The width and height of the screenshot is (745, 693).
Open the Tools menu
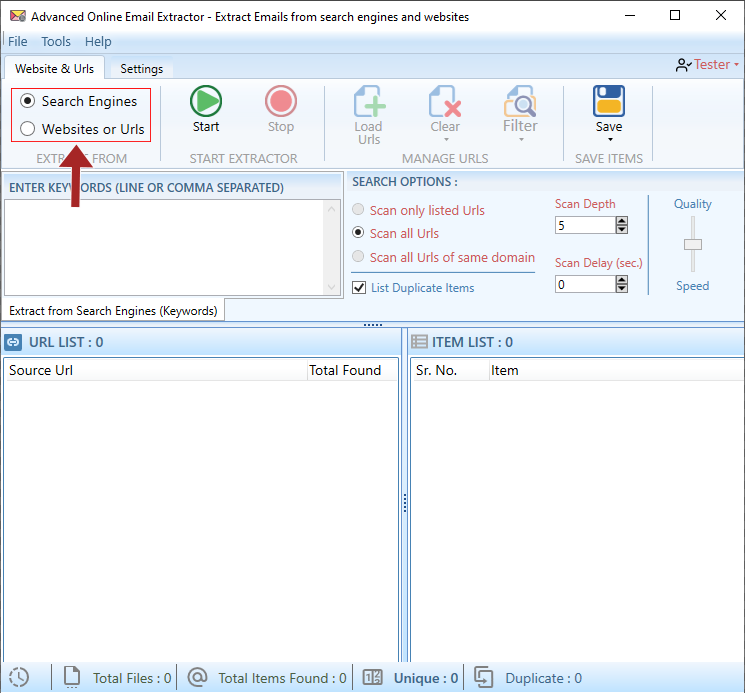pyautogui.click(x=56, y=42)
